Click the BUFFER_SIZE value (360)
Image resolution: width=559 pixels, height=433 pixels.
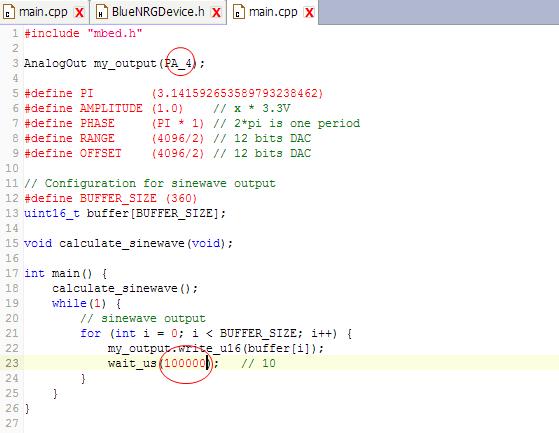tap(181, 198)
